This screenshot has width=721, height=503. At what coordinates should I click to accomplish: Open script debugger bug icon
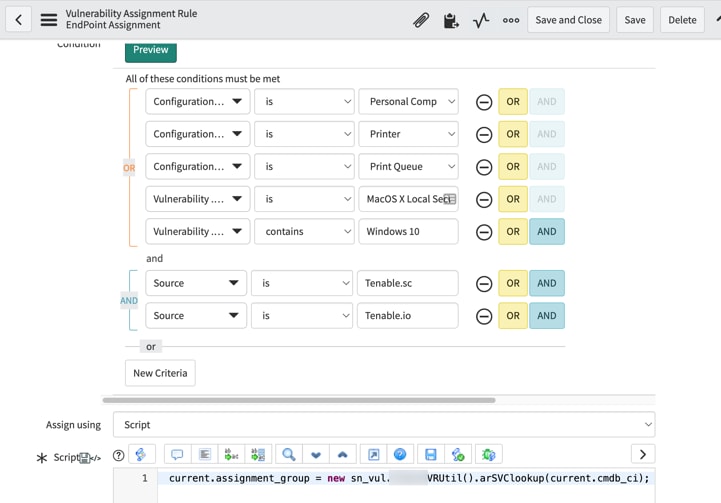click(488, 455)
